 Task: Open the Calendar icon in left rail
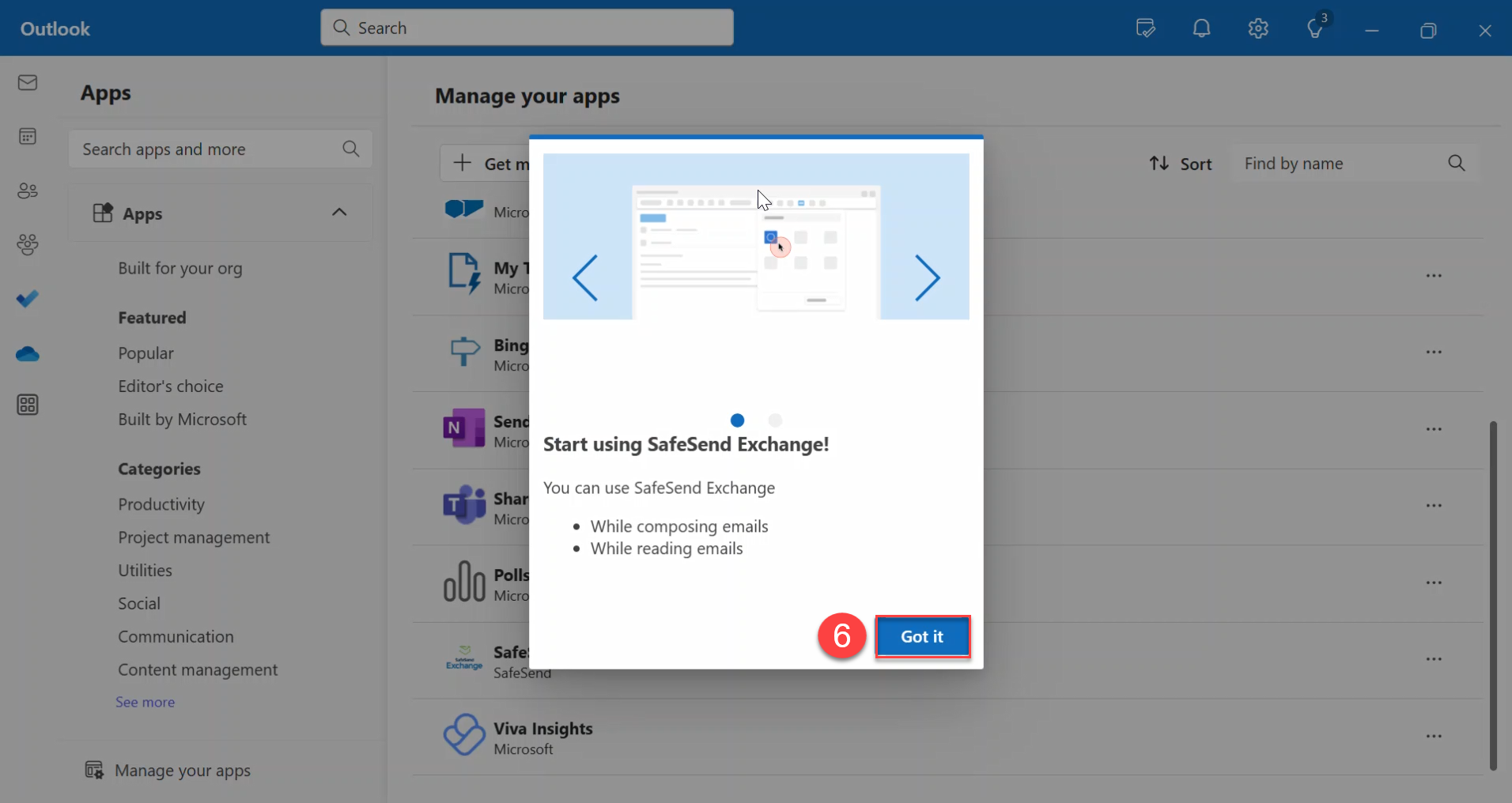(28, 137)
